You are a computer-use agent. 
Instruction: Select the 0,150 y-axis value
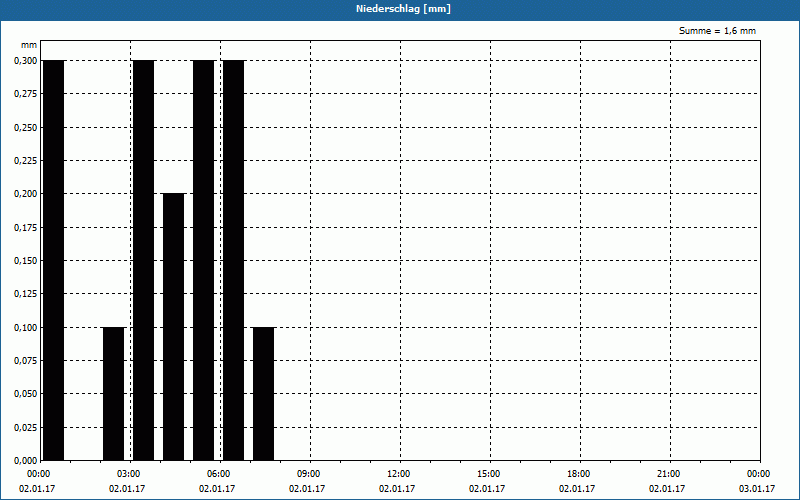pyautogui.click(x=26, y=261)
